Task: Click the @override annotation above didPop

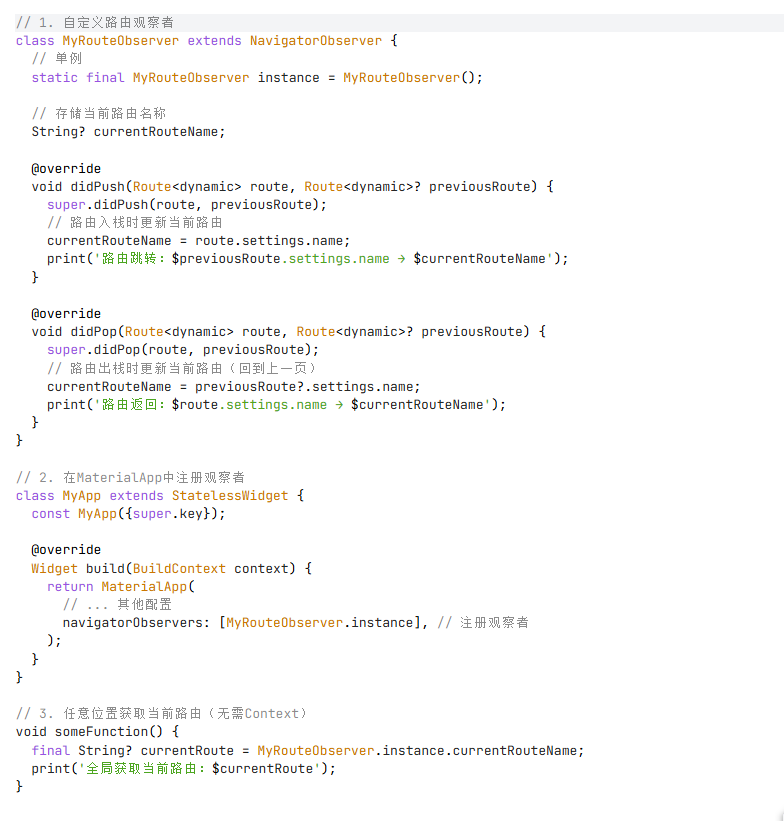Action: (66, 313)
